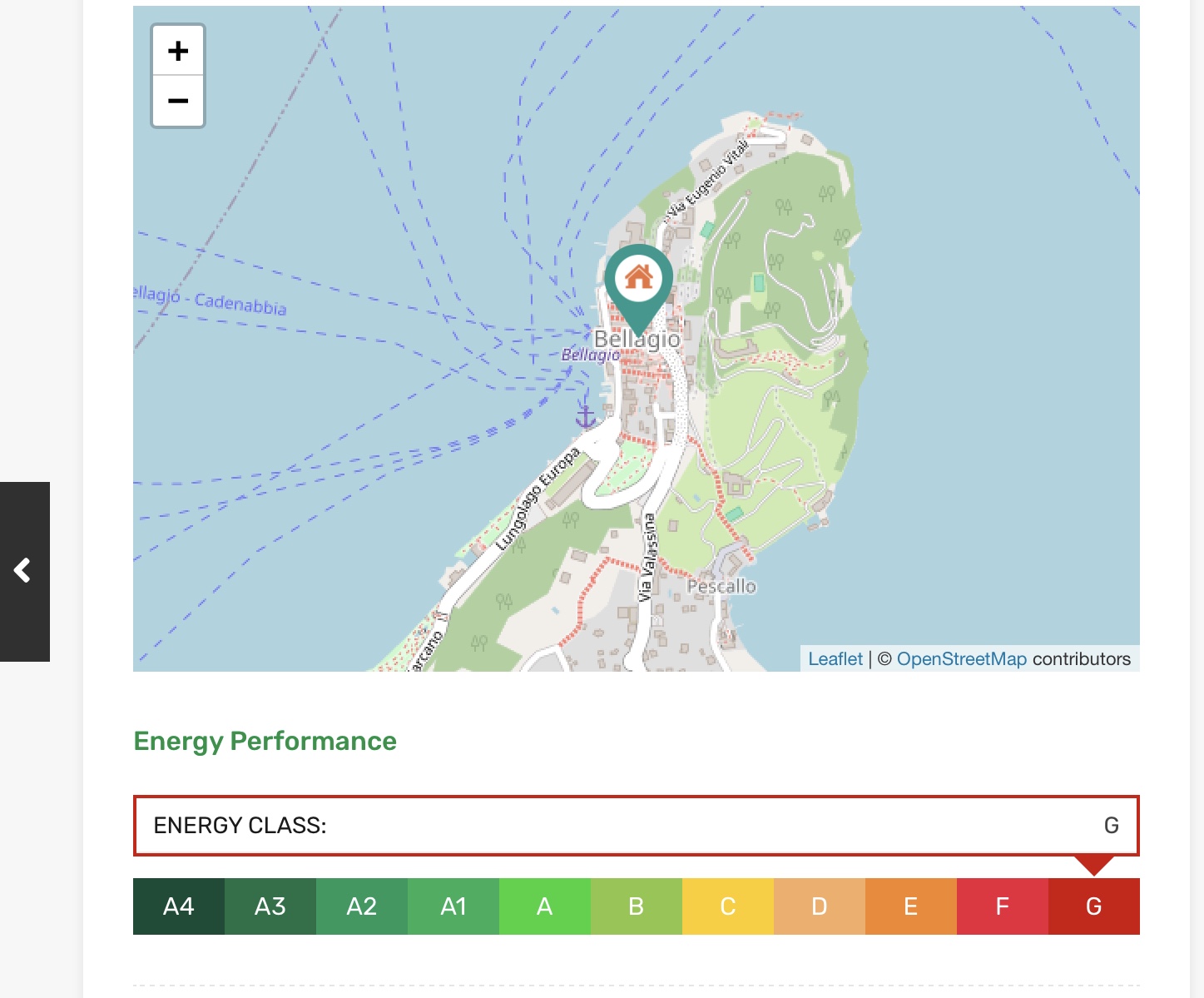Click the anchor harbor icon on map
This screenshot has width=1204, height=998.
pos(586,416)
